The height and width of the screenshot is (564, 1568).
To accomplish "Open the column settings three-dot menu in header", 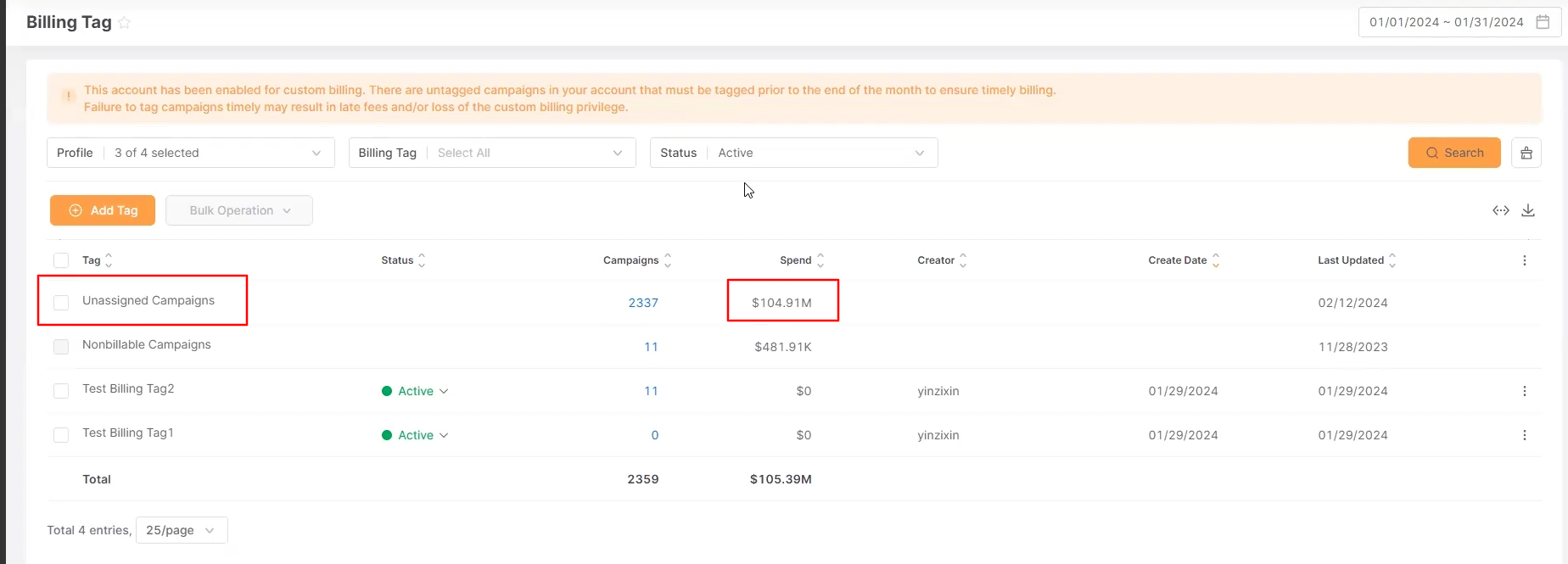I will (1524, 260).
